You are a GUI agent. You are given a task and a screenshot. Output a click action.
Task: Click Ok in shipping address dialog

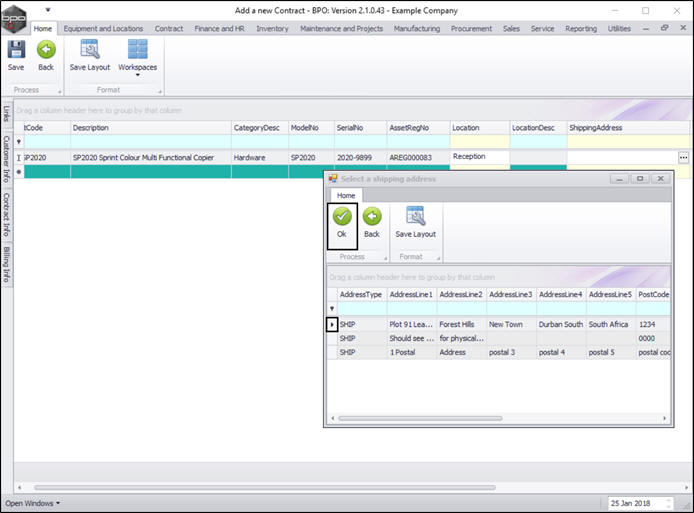point(342,226)
